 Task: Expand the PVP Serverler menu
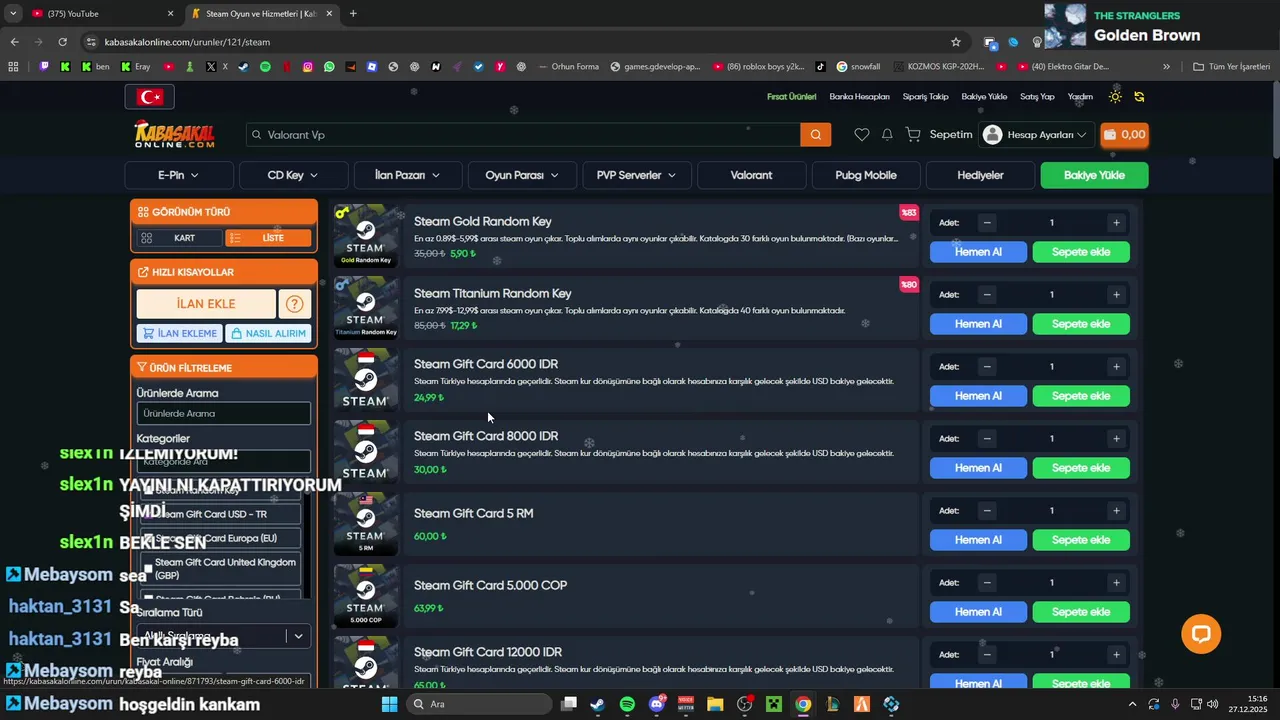point(637,175)
